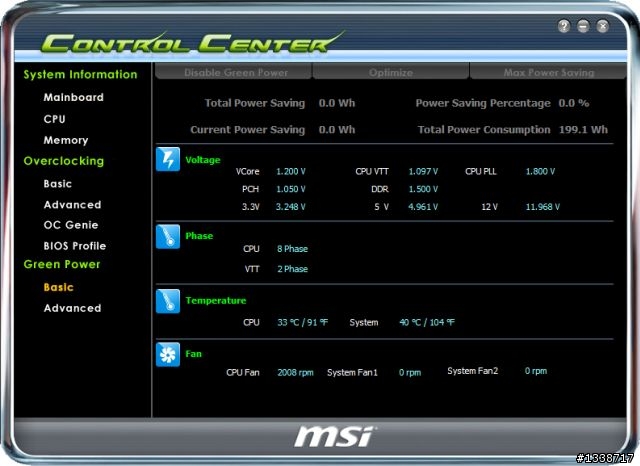Select CPU under System Information
The image size is (640, 466).
(x=54, y=119)
